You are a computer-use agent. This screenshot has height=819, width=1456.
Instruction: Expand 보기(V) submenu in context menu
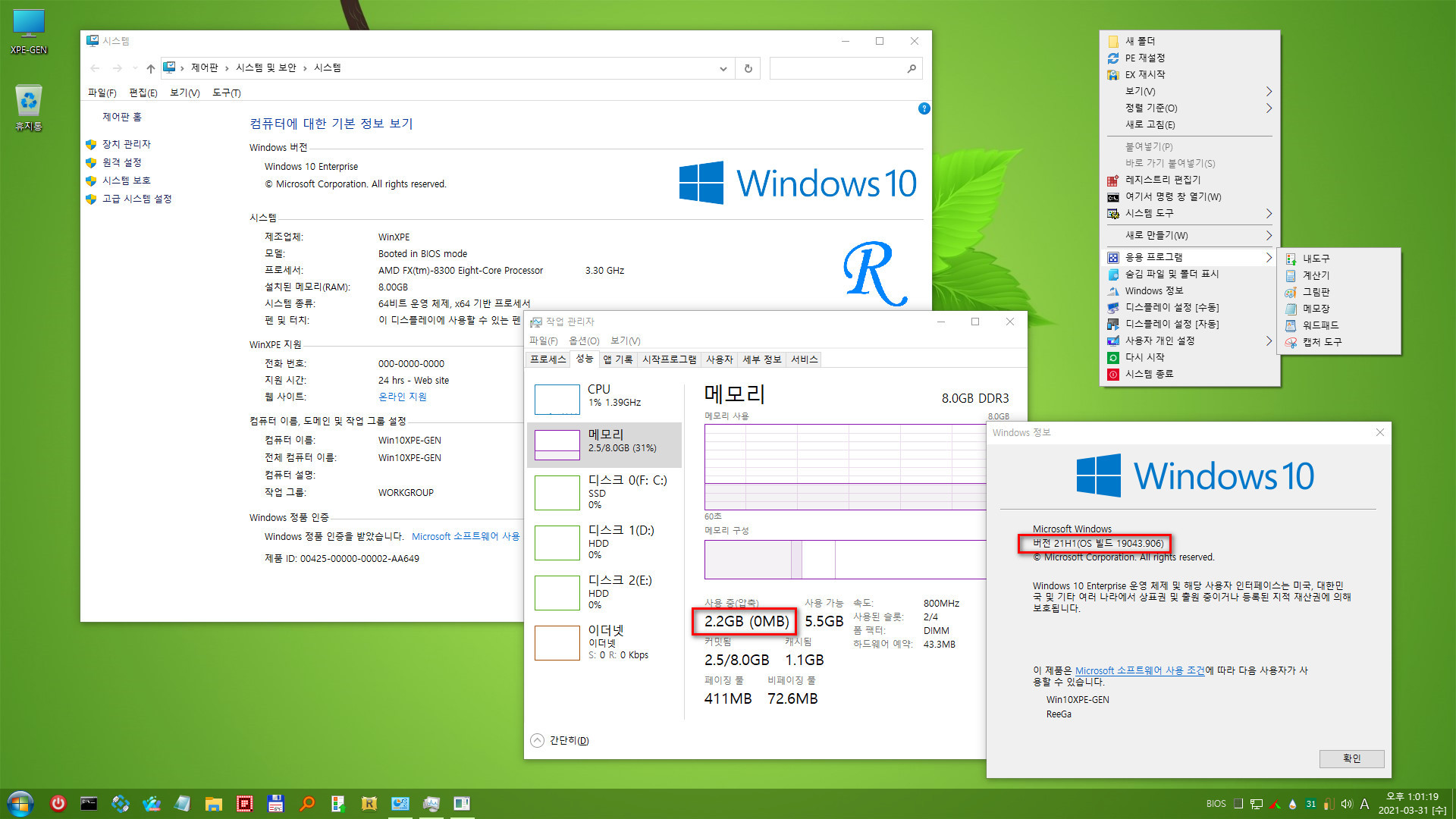point(1189,91)
